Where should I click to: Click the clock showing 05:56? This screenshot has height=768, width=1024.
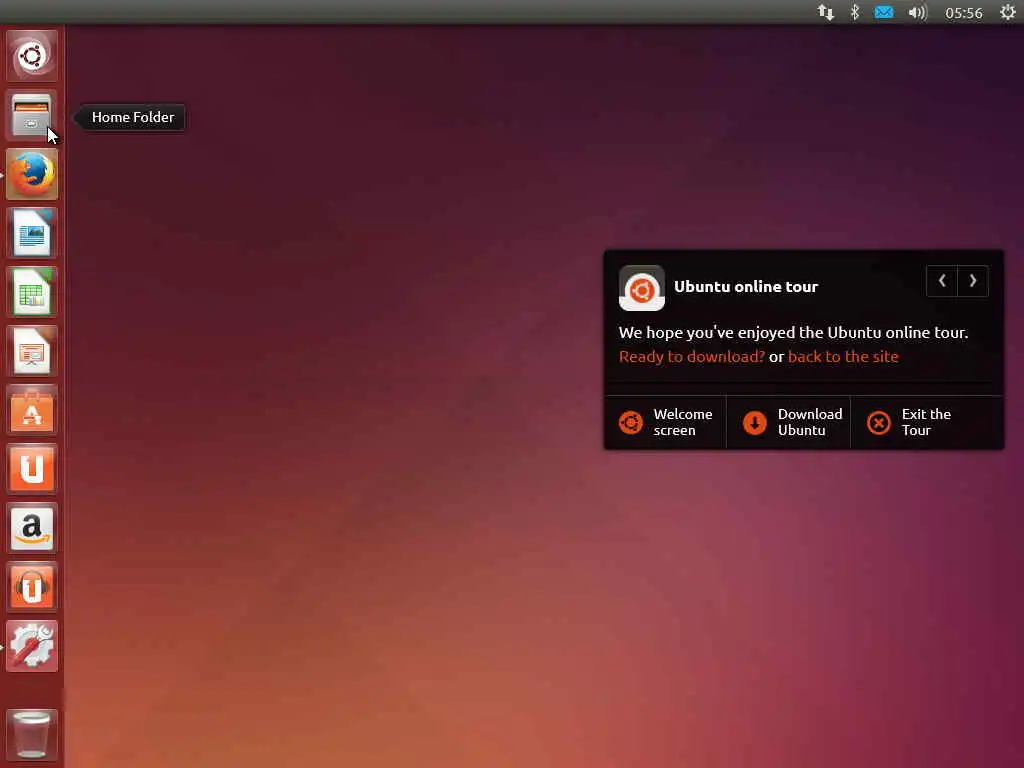pyautogui.click(x=964, y=13)
